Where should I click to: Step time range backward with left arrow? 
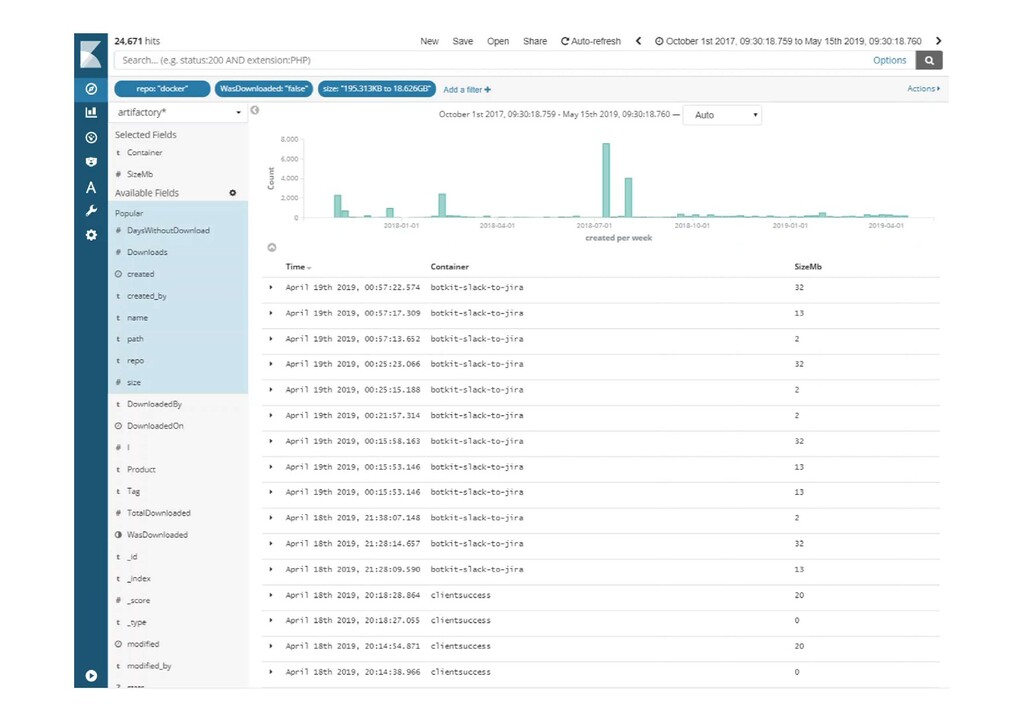[x=639, y=41]
